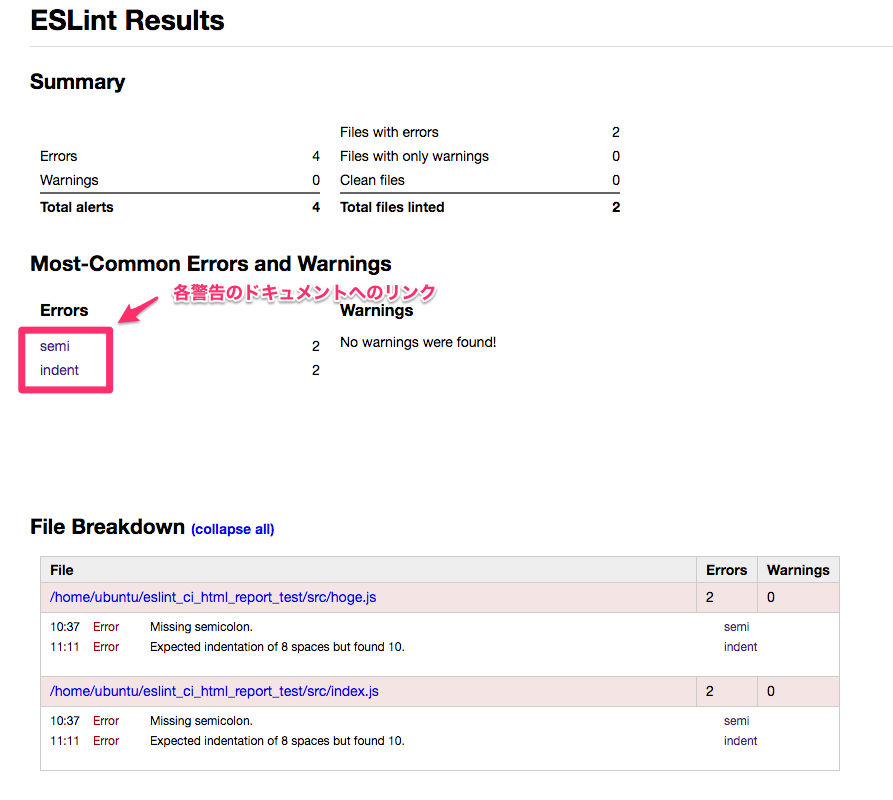
Task: Click the Most-Common Errors and Warnings heading
Action: pos(211,264)
